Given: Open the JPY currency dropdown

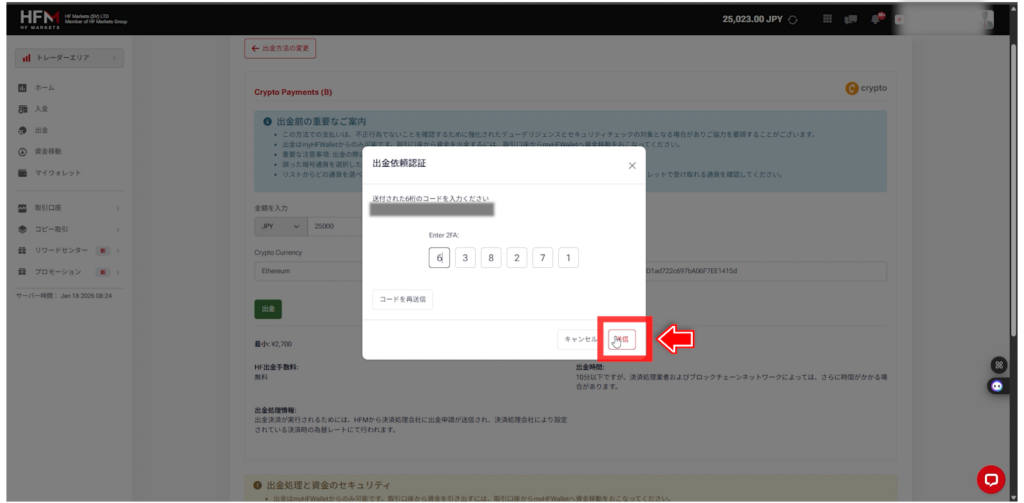Looking at the screenshot, I should click(279, 226).
